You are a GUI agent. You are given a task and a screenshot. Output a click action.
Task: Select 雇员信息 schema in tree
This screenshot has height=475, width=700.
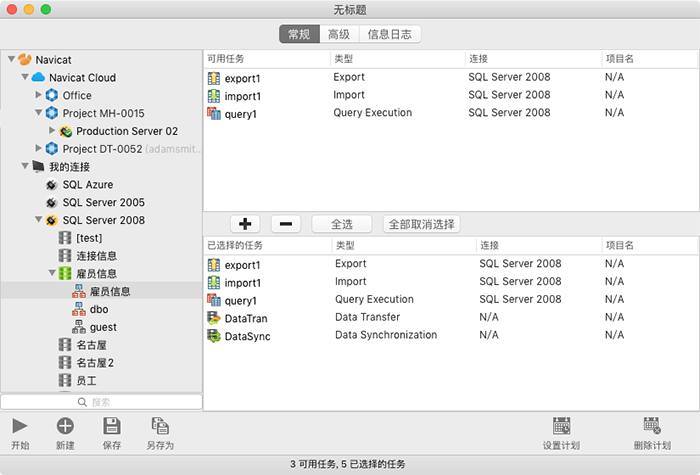[102, 291]
